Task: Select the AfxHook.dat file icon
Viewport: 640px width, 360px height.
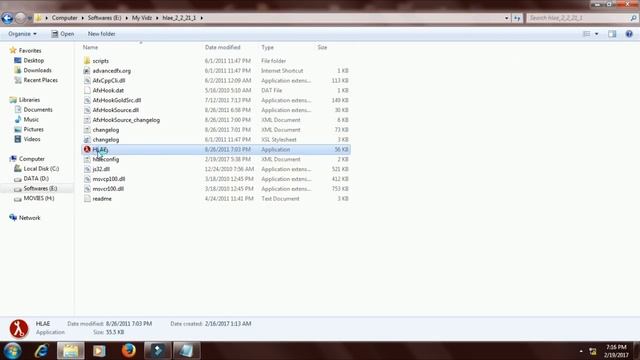Action: point(87,90)
